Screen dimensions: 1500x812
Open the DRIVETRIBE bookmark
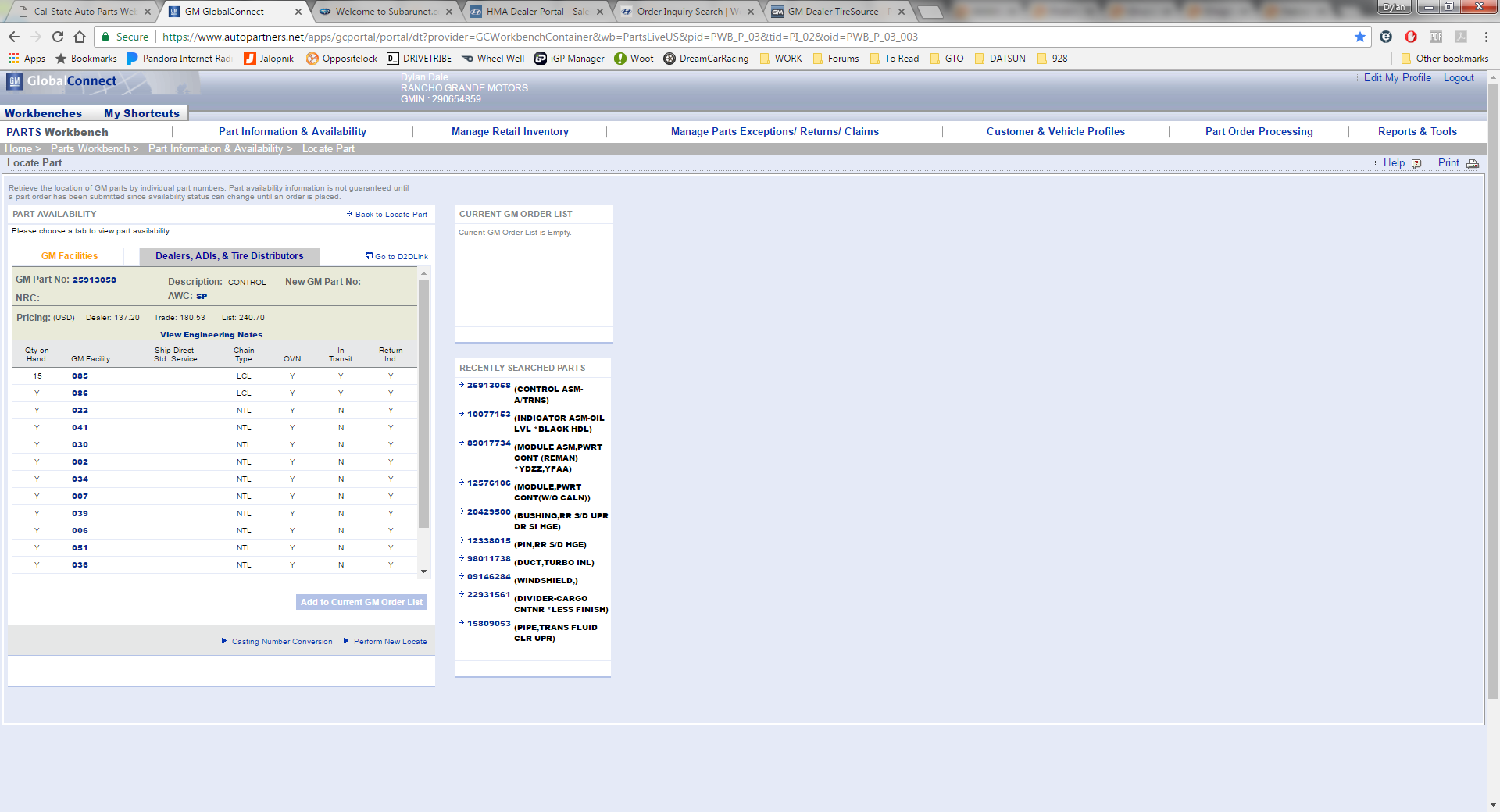pos(420,59)
